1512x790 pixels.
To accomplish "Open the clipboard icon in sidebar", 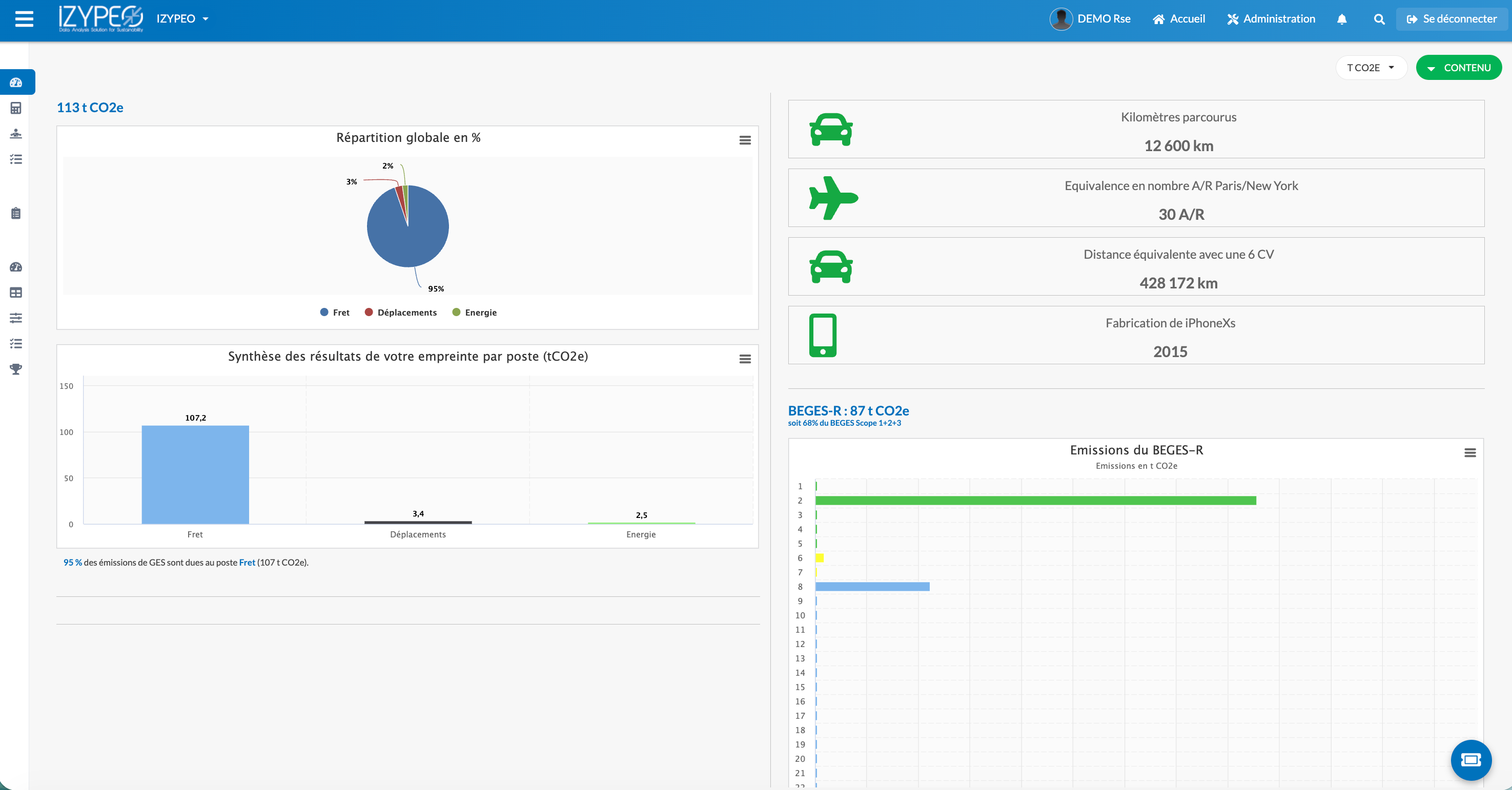I will click(16, 213).
